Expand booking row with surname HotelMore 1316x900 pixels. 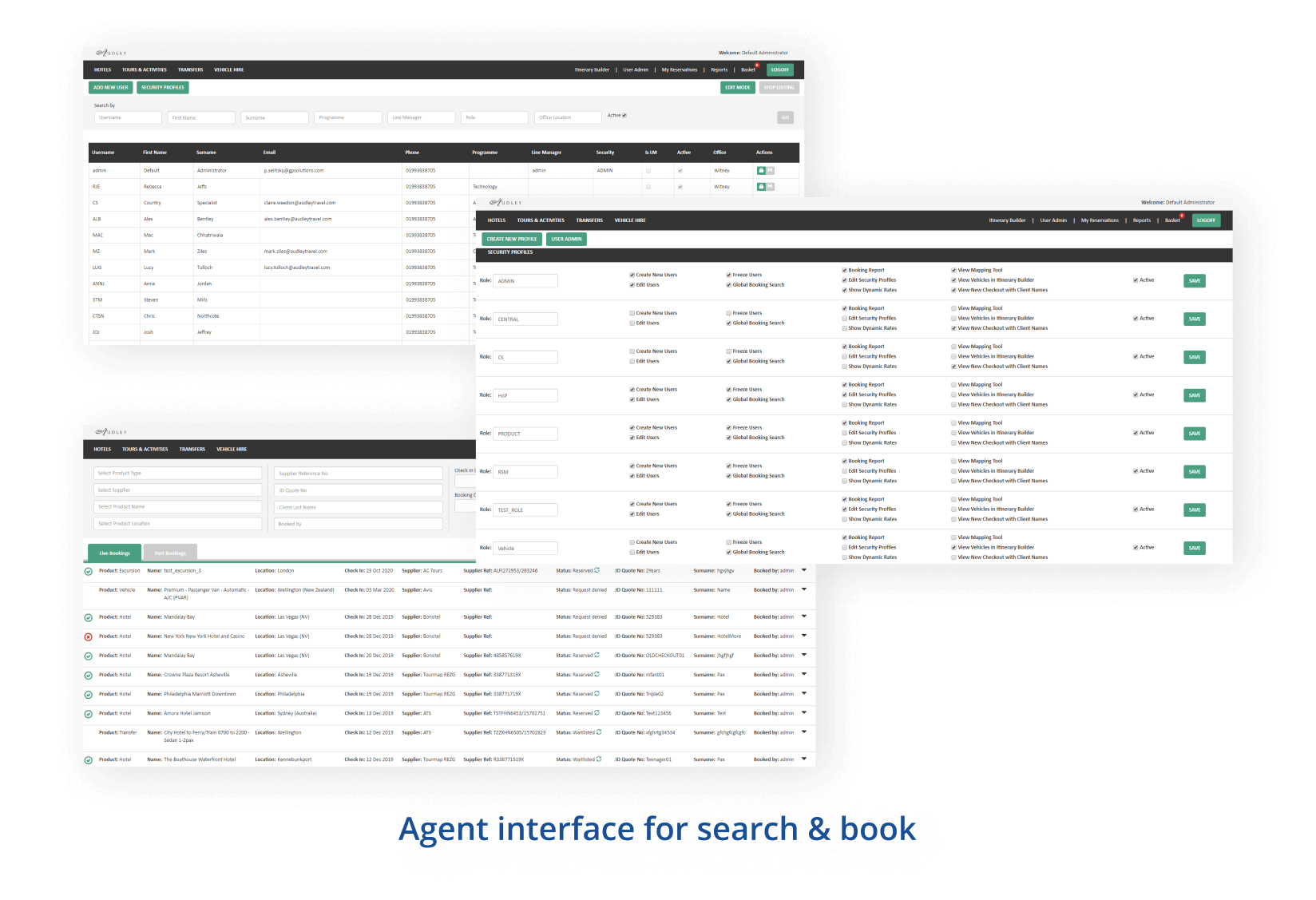pos(804,636)
